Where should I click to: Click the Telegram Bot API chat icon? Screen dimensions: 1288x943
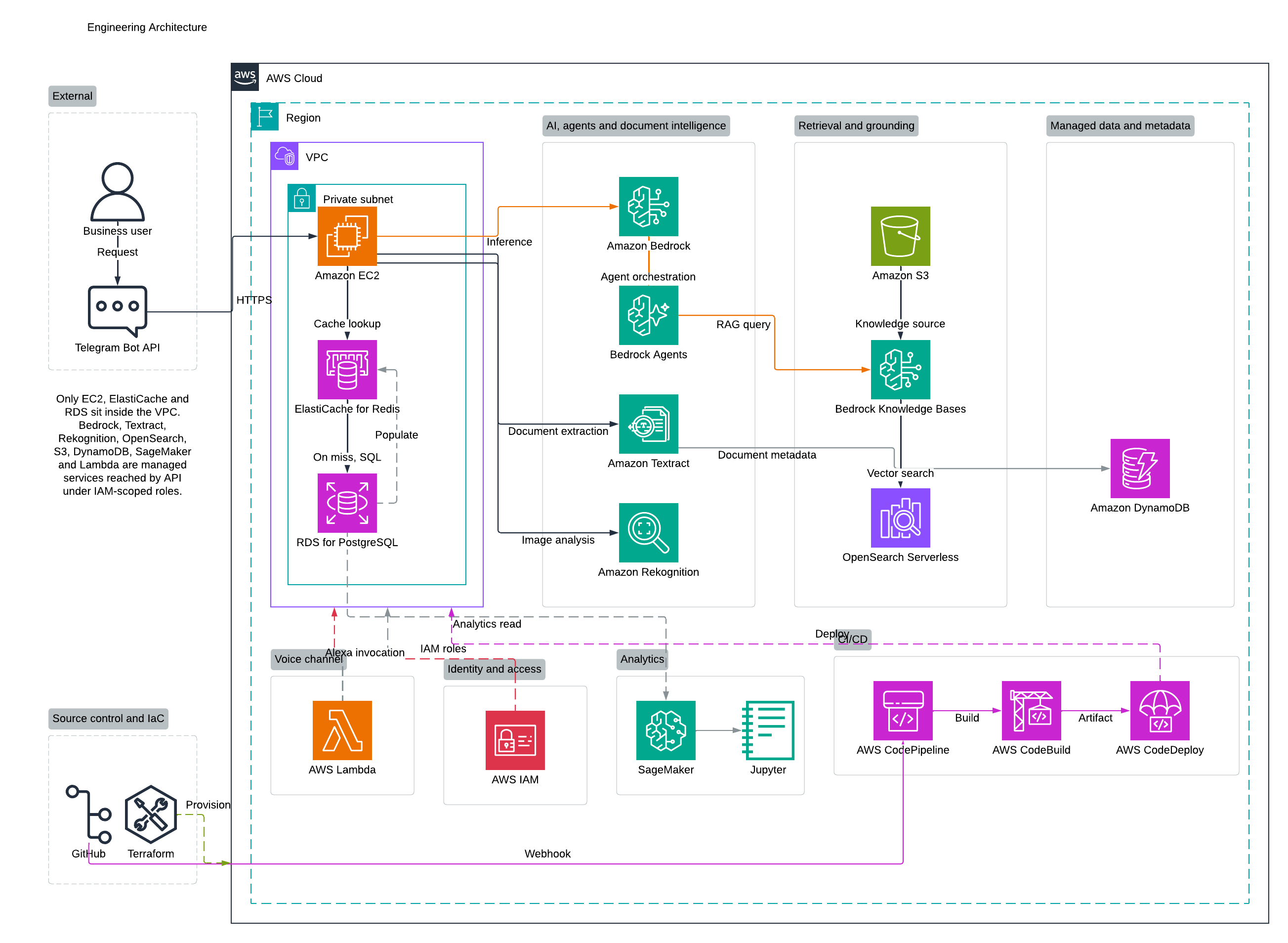pos(118,311)
